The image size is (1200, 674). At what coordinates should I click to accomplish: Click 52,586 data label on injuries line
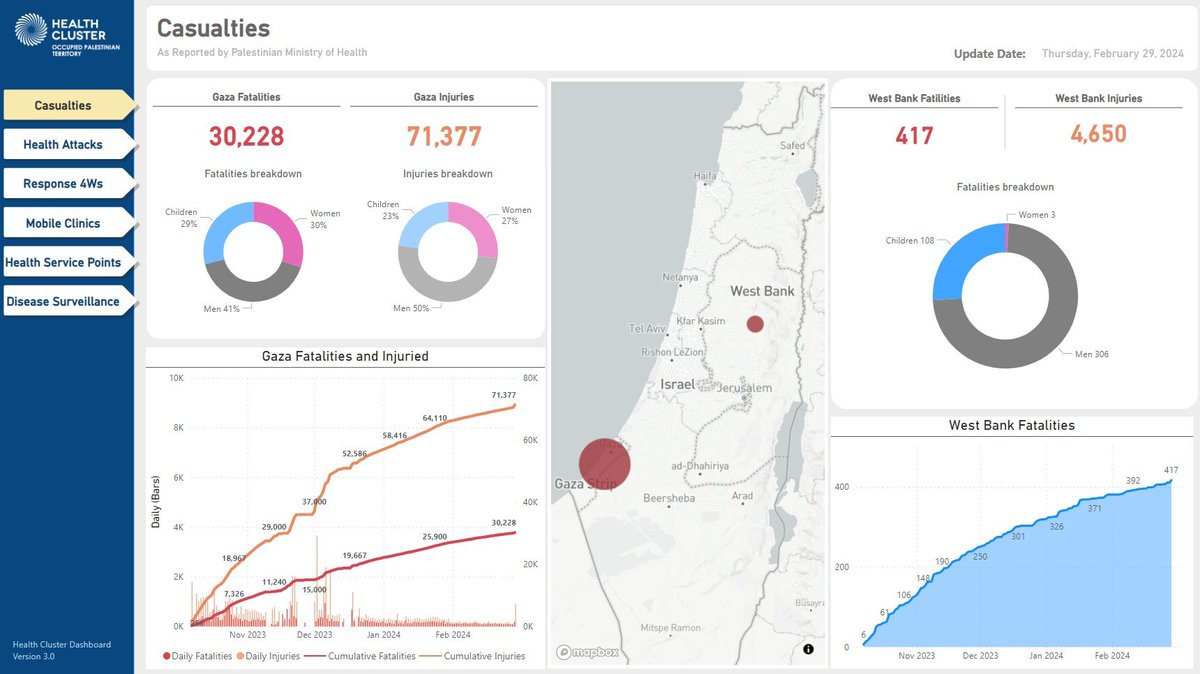[355, 454]
